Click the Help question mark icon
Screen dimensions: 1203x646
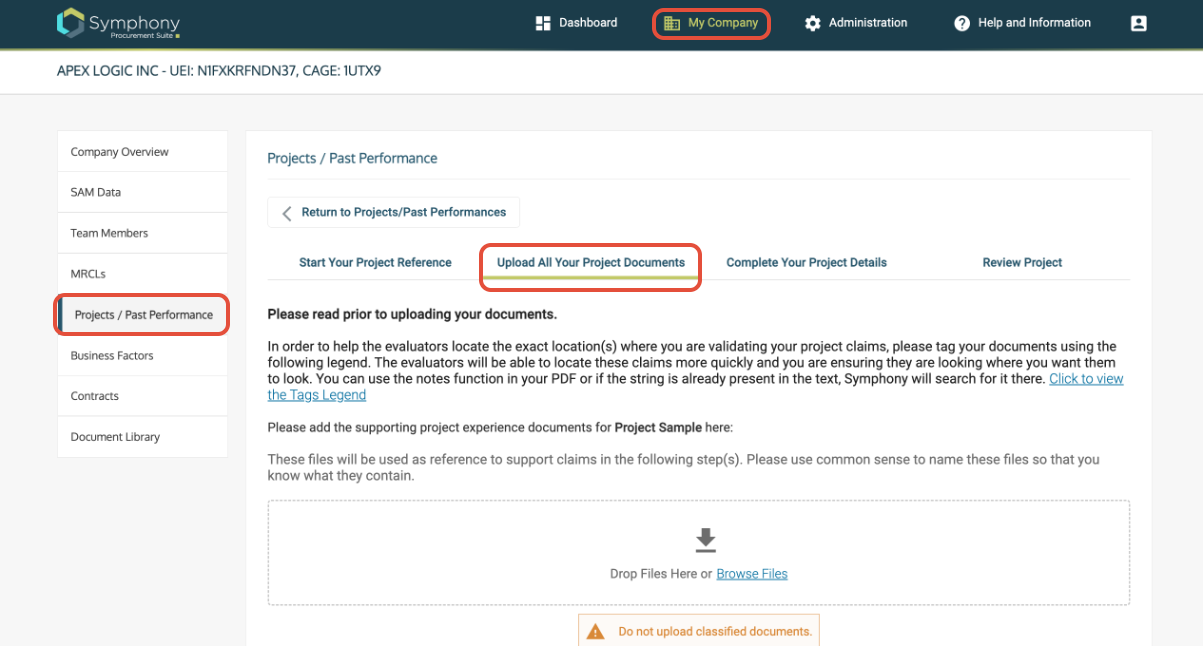point(962,23)
